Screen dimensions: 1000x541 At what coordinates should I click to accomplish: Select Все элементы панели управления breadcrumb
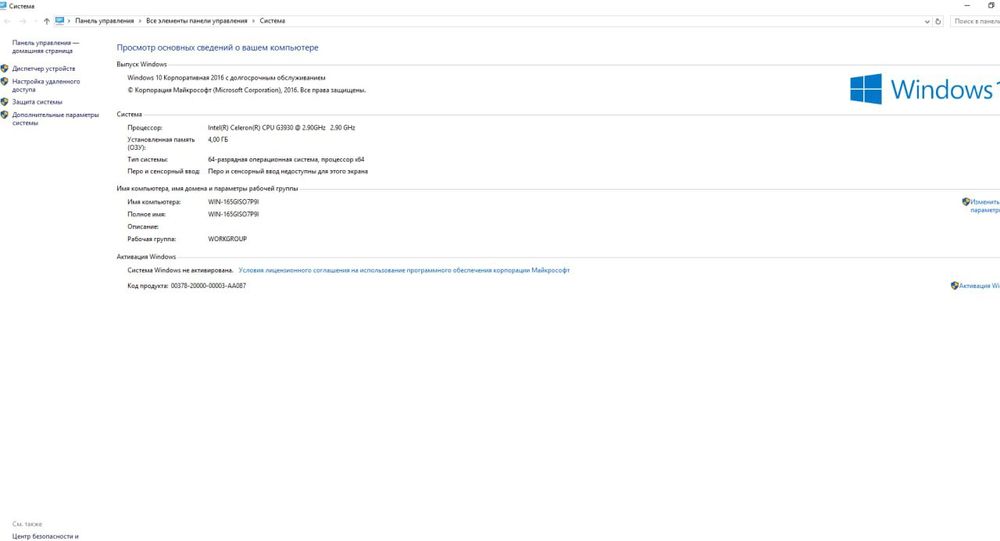click(x=196, y=21)
